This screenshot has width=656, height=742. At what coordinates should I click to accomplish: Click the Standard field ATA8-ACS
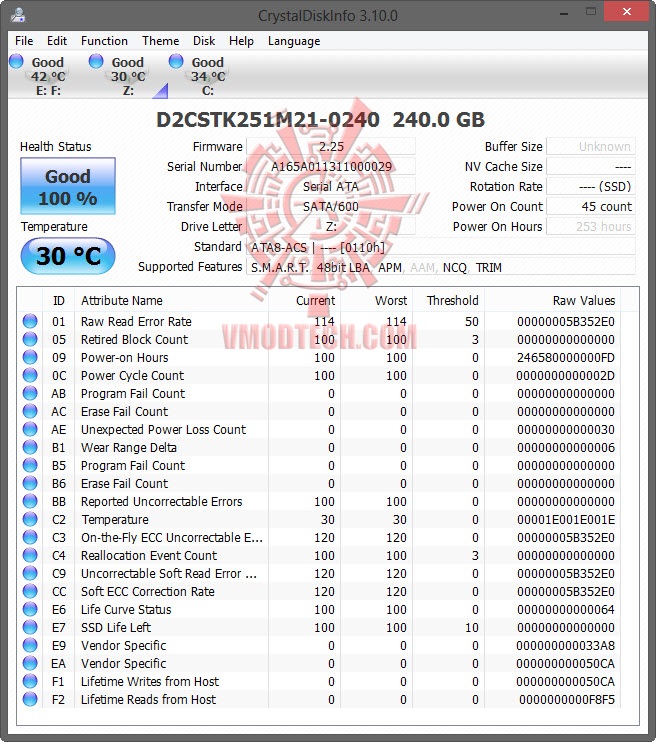click(x=441, y=247)
